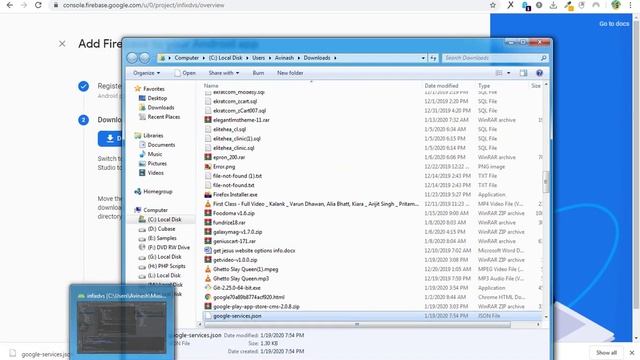This screenshot has height=360, width=640.
Task: Click scroll-down arrow of file list
Action: 546,317
